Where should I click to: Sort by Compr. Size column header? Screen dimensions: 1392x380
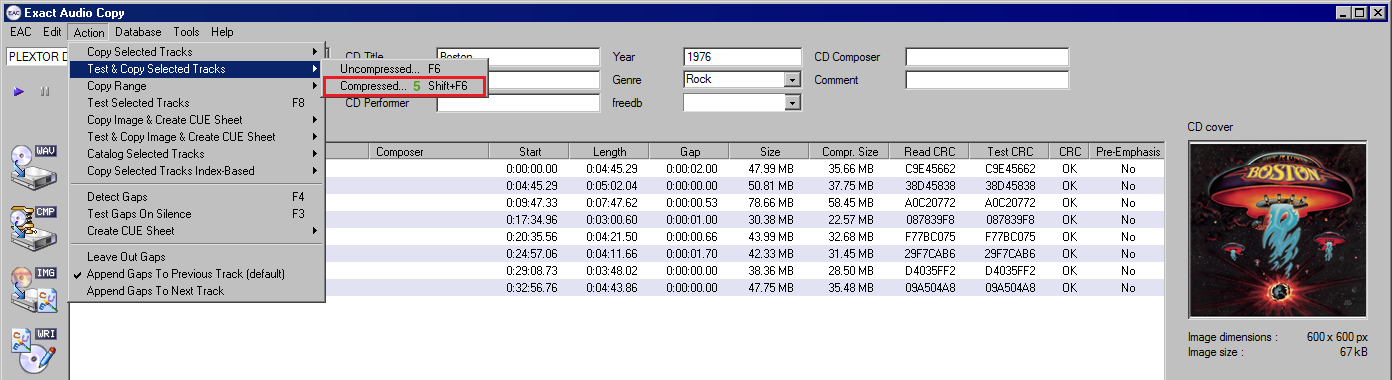pos(849,152)
